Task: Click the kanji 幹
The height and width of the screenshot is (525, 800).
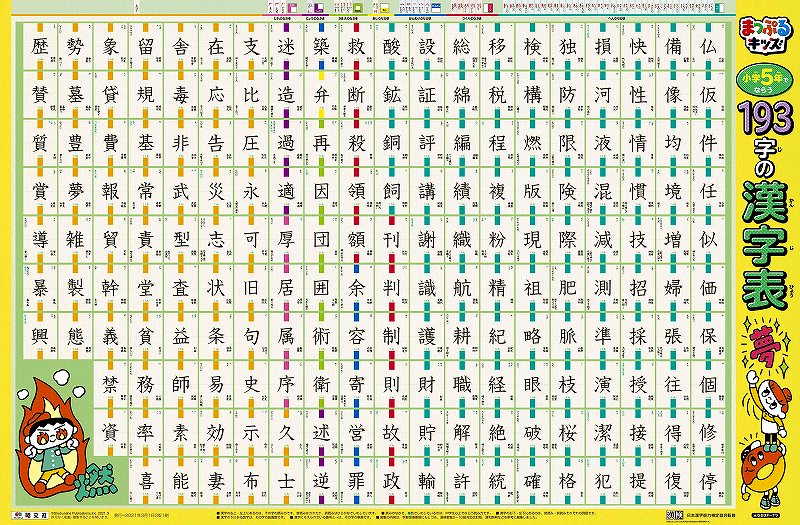Action: click(x=110, y=288)
